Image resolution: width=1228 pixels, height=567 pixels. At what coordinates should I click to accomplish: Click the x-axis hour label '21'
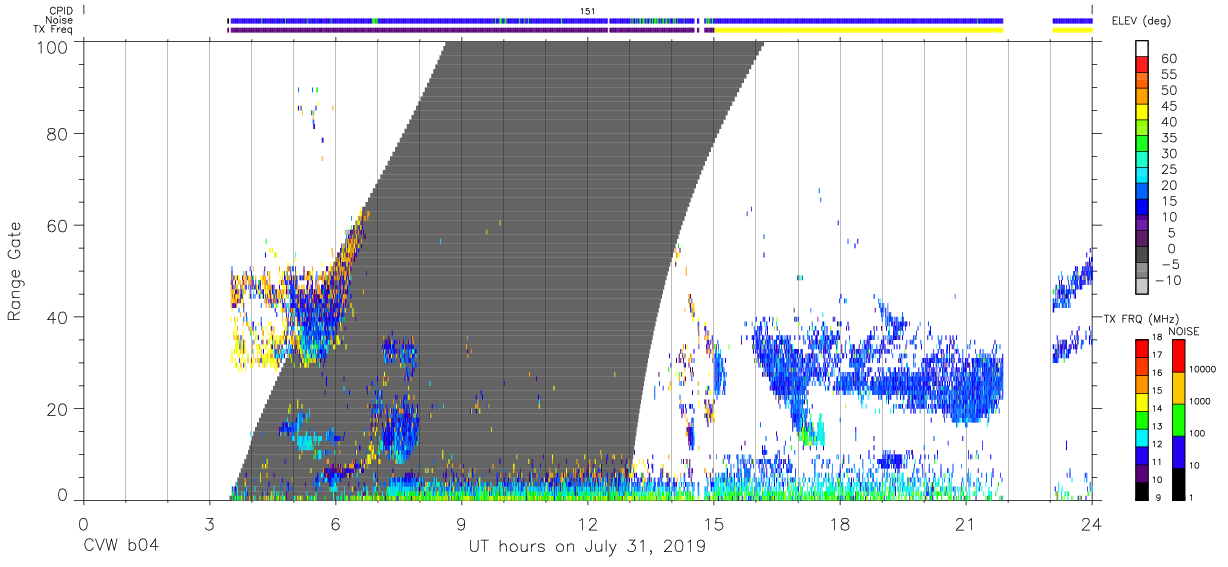pyautogui.click(x=965, y=524)
